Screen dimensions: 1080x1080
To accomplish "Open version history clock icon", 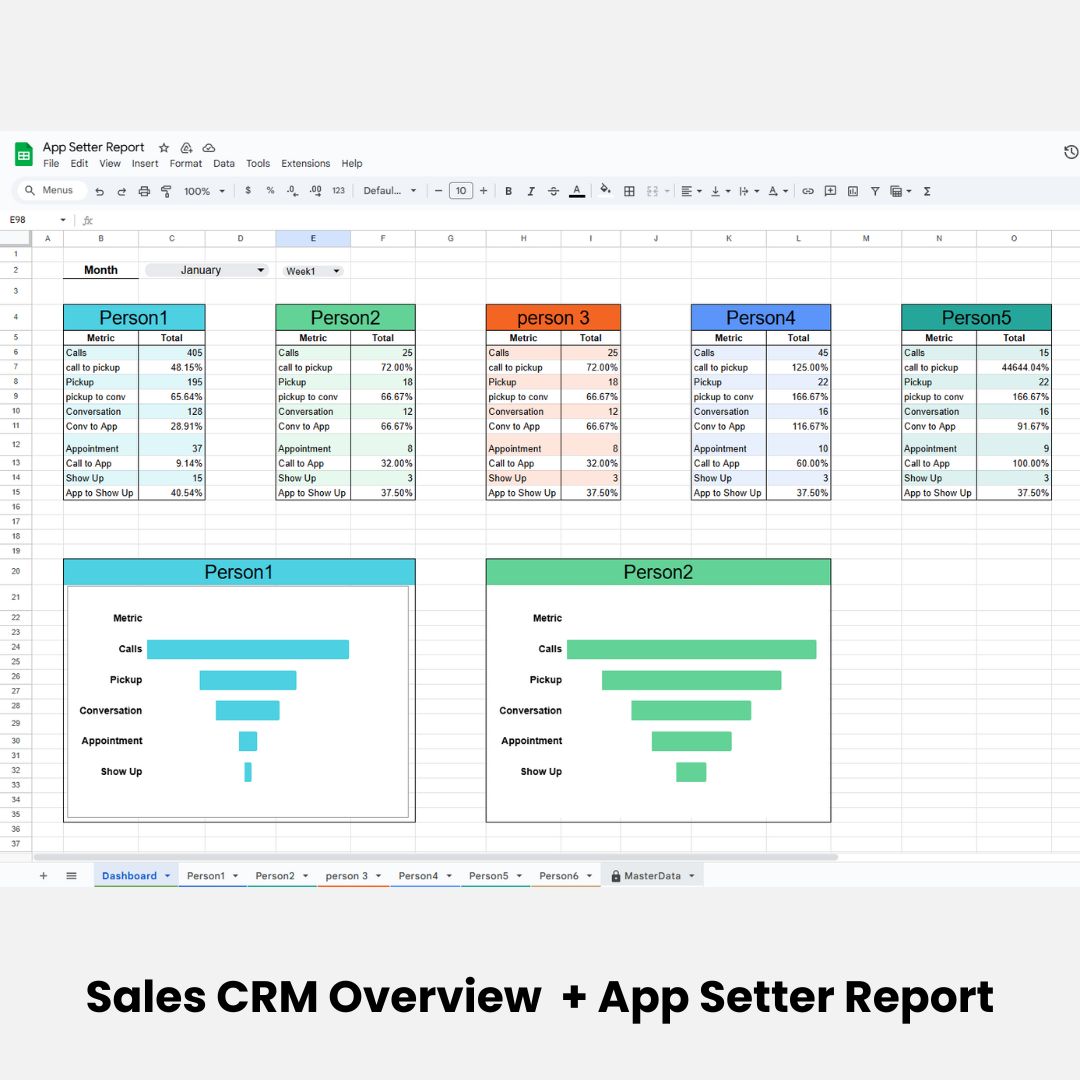I will (1070, 152).
